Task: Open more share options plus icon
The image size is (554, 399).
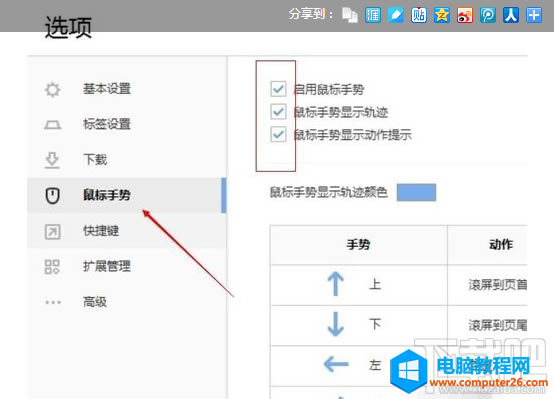Action: [534, 15]
